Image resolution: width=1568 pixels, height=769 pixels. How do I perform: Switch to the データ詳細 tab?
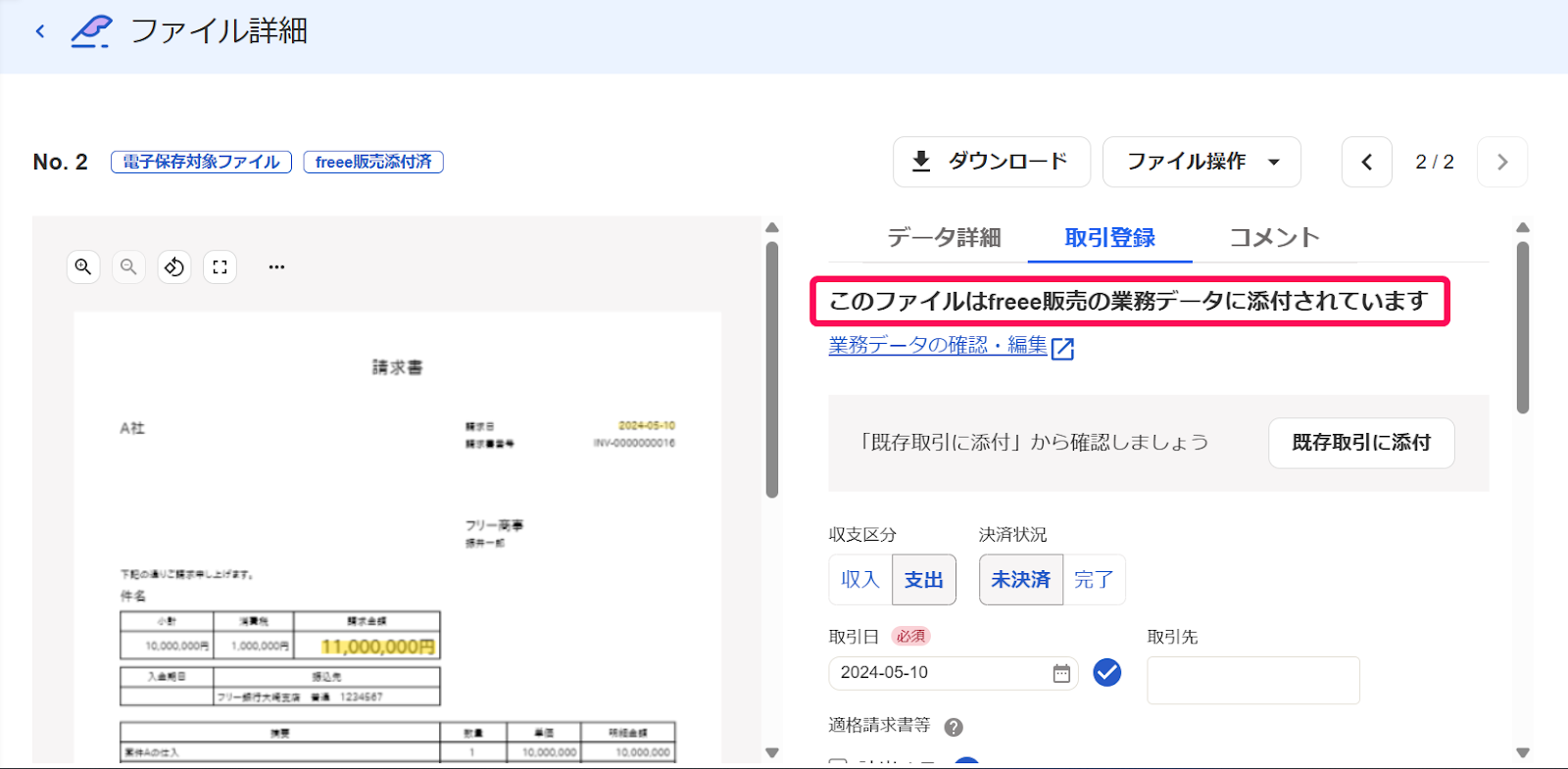[x=944, y=238]
